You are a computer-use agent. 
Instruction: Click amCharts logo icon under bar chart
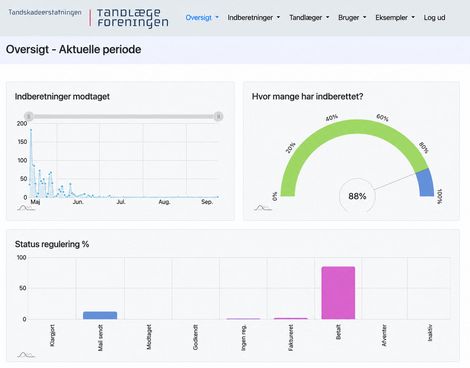(x=26, y=355)
